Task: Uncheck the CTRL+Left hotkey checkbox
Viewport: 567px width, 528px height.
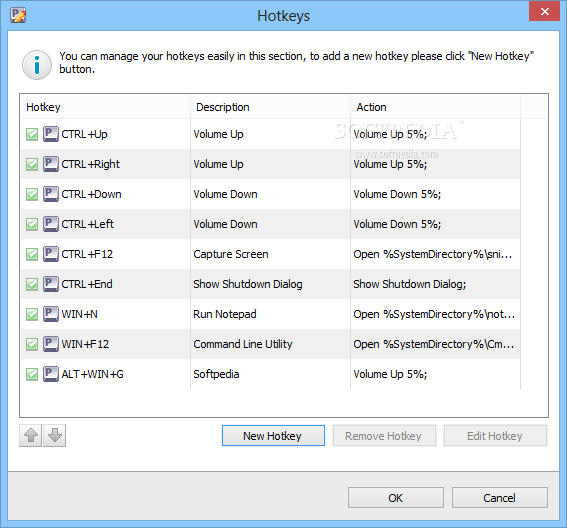Action: coord(32,224)
